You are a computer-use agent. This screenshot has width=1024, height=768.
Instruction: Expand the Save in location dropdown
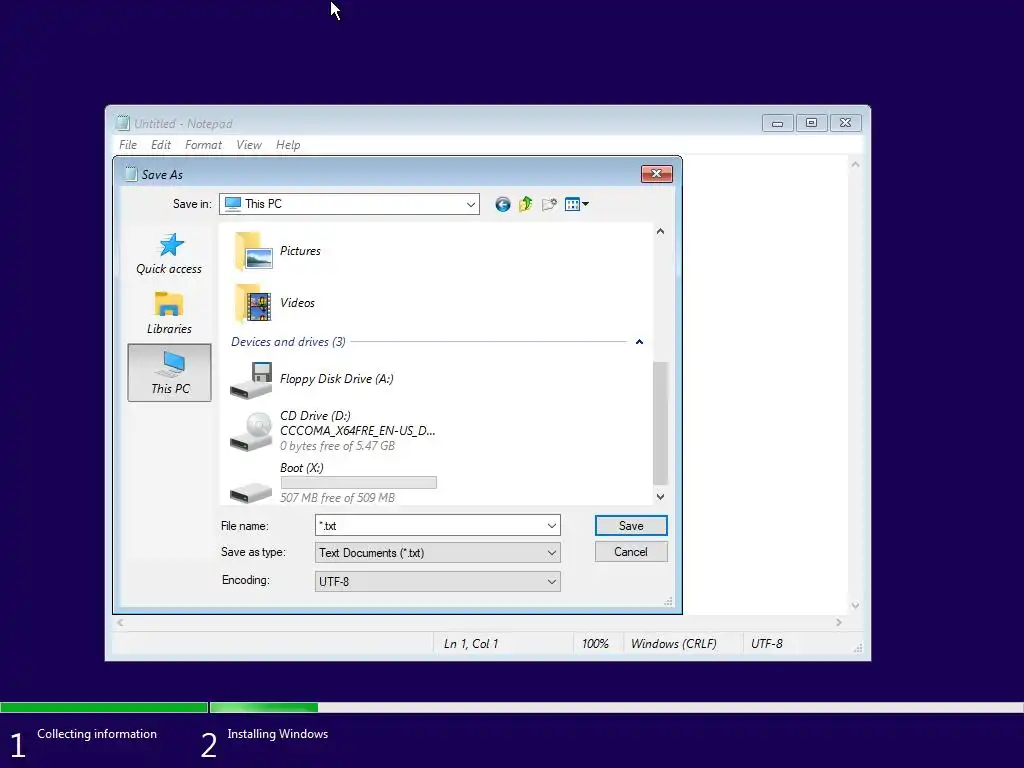pyautogui.click(x=470, y=204)
